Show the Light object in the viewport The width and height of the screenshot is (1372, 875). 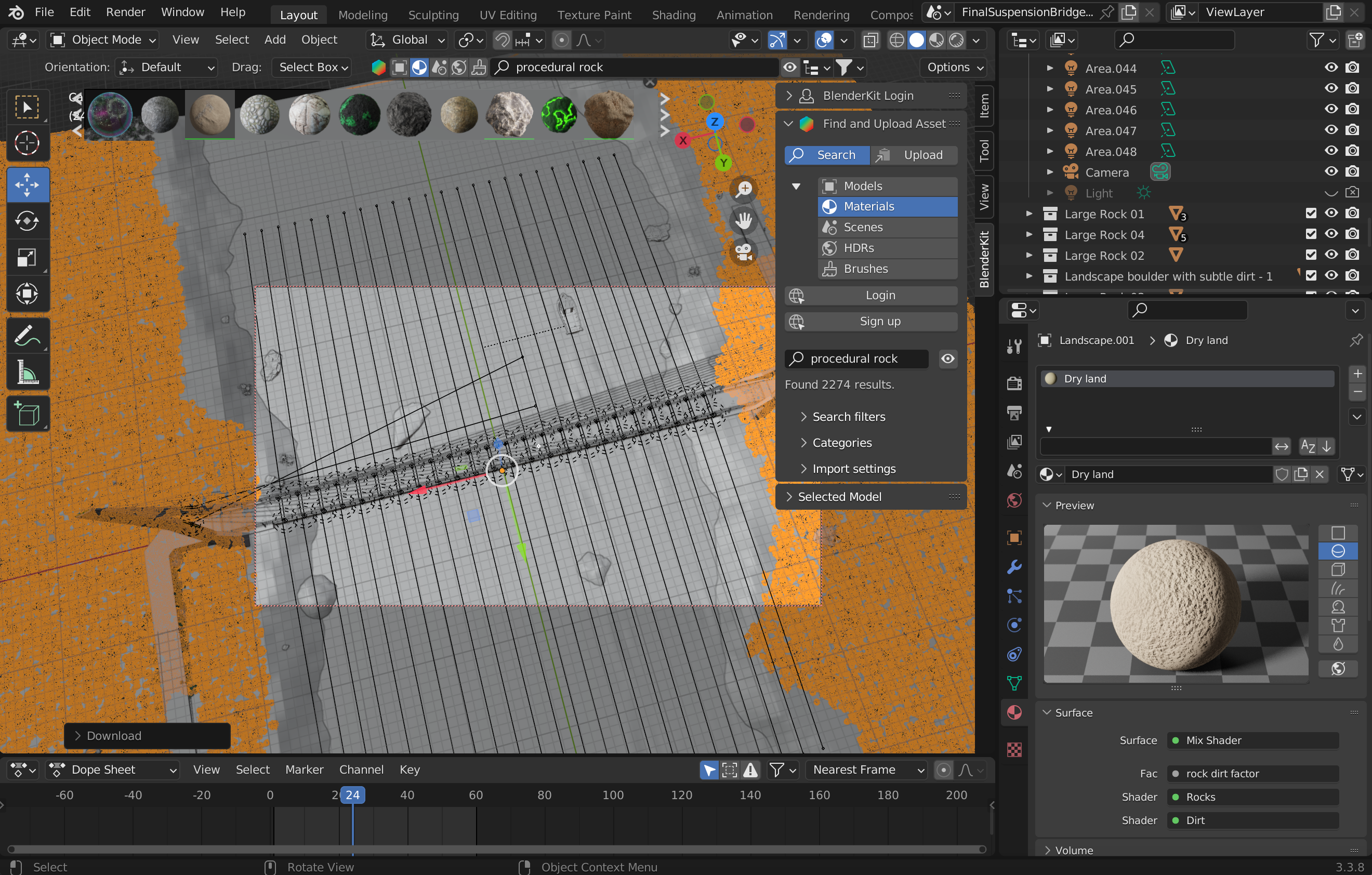1331,193
